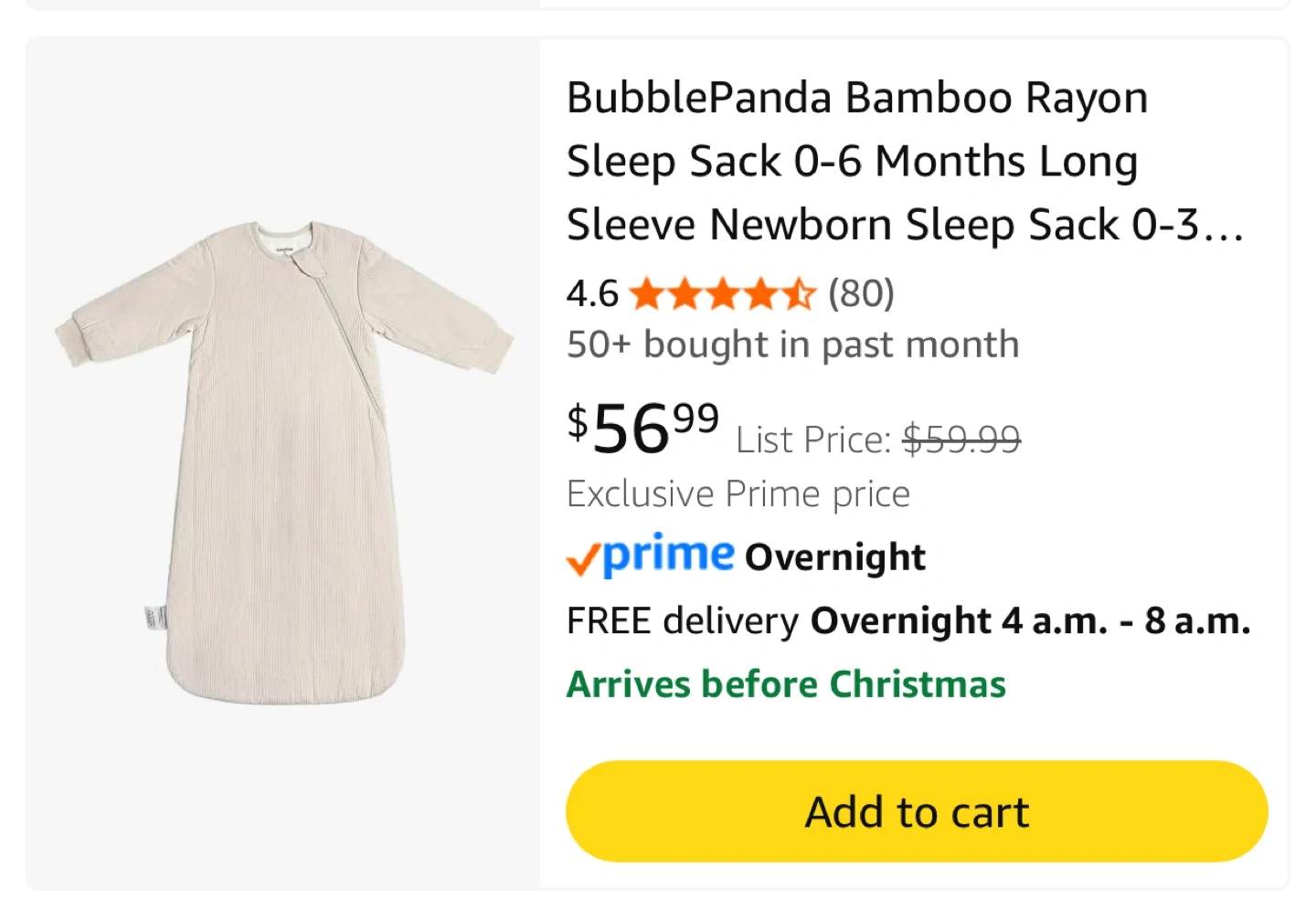1316x911 pixels.
Task: Tap the first orange rating star
Action: tap(646, 294)
